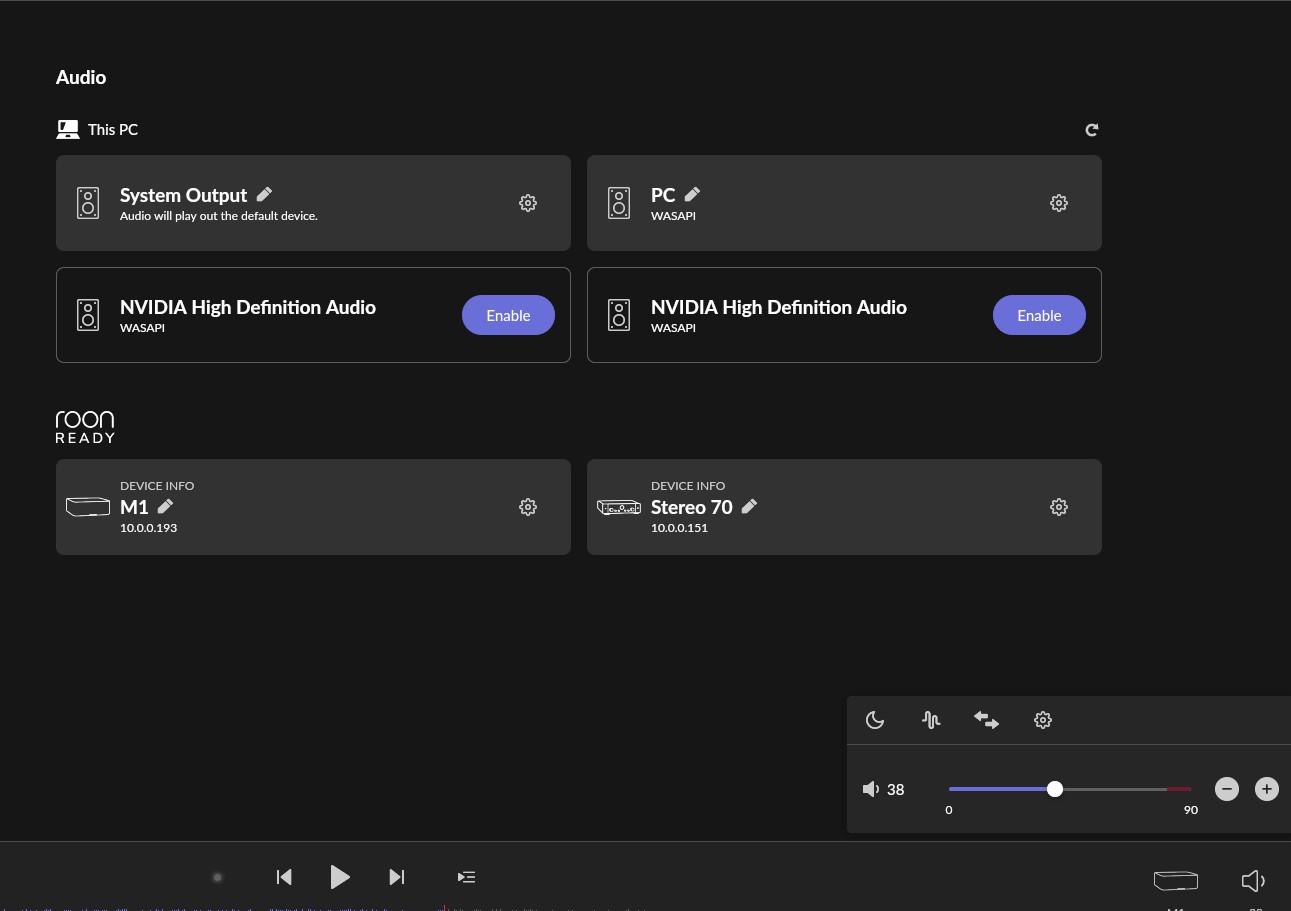Click the This PC computer icon
This screenshot has width=1291, height=911.
coord(68,129)
